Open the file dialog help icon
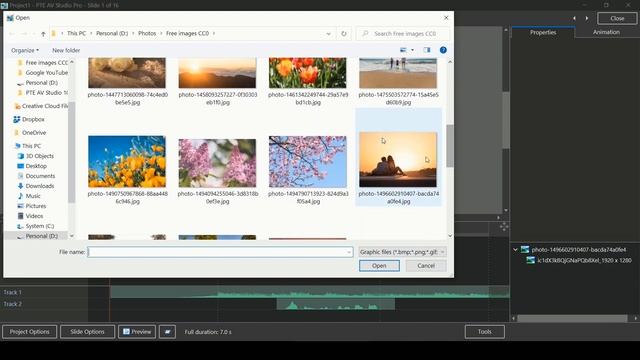640x360 pixels. tap(443, 50)
